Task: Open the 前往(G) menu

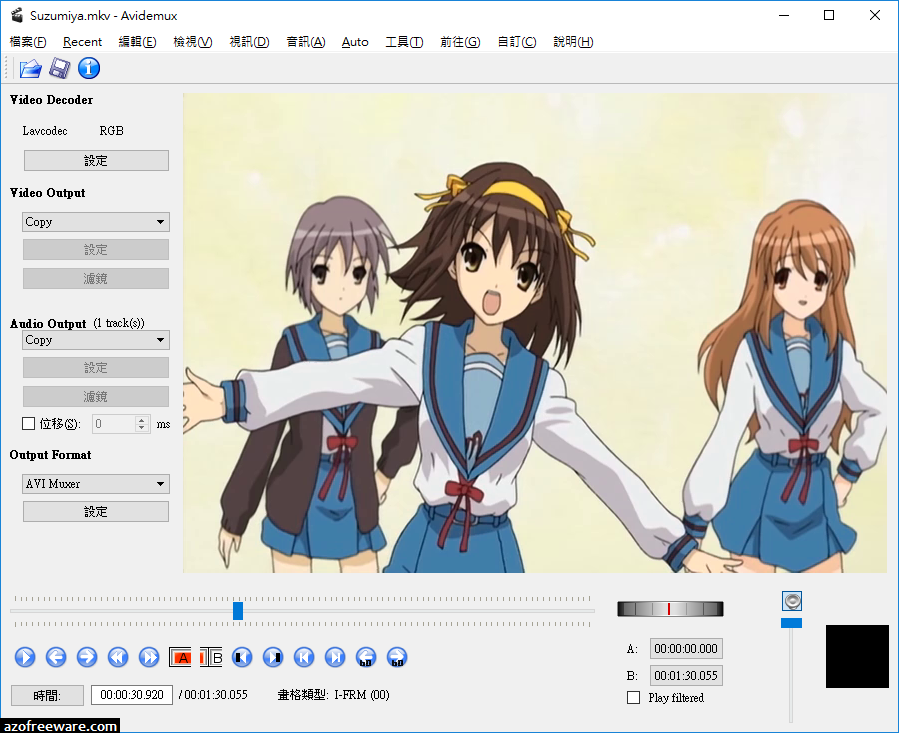Action: click(x=460, y=42)
